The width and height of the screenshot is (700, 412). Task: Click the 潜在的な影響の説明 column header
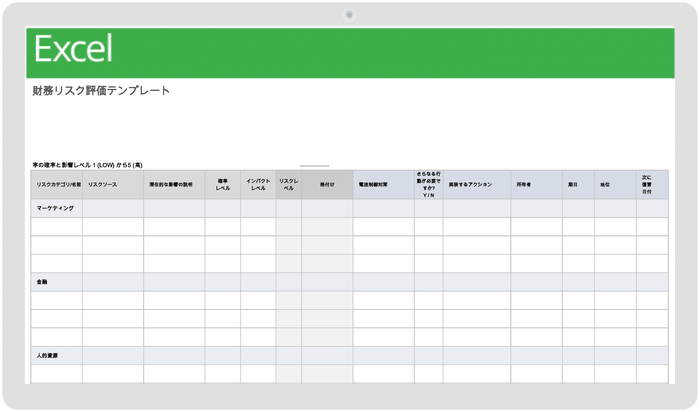coord(174,184)
